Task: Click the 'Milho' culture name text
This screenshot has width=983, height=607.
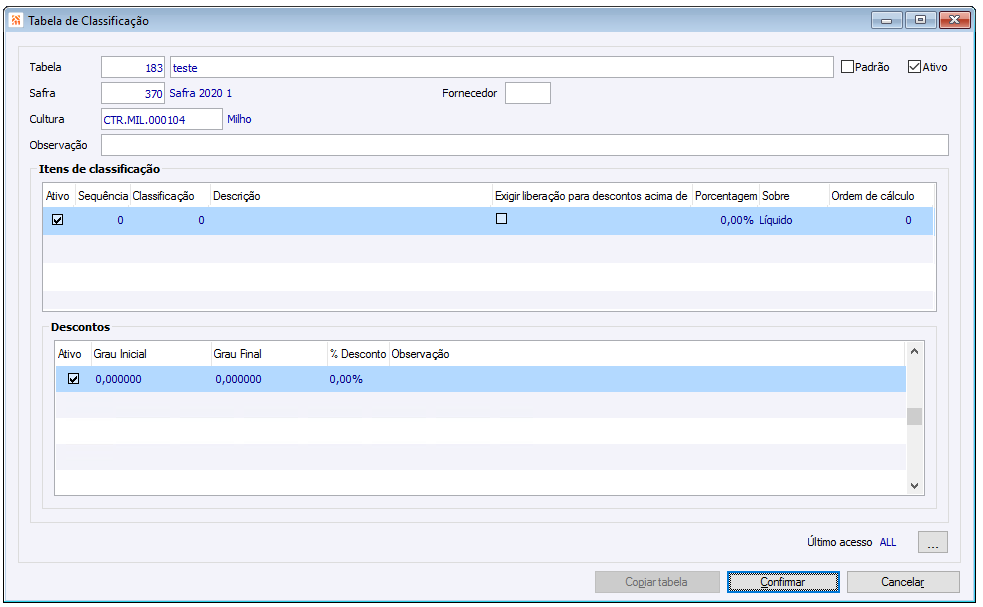Action: click(x=239, y=119)
